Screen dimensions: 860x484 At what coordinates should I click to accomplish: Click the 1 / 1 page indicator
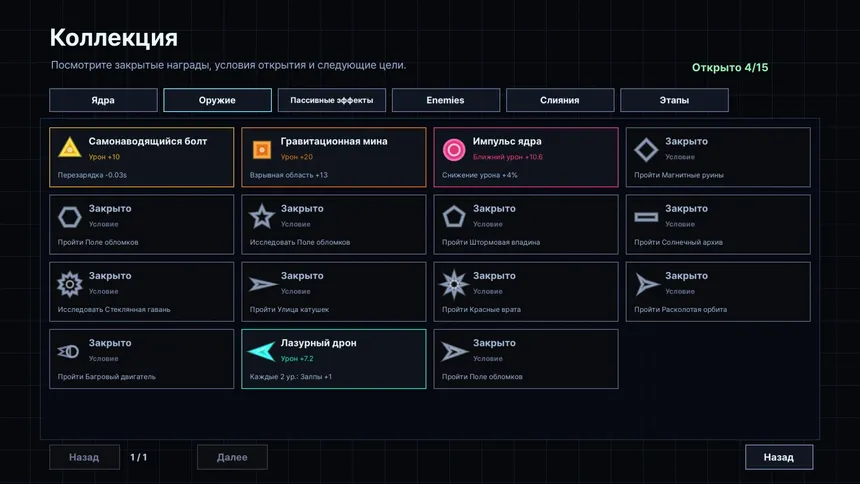coord(138,457)
